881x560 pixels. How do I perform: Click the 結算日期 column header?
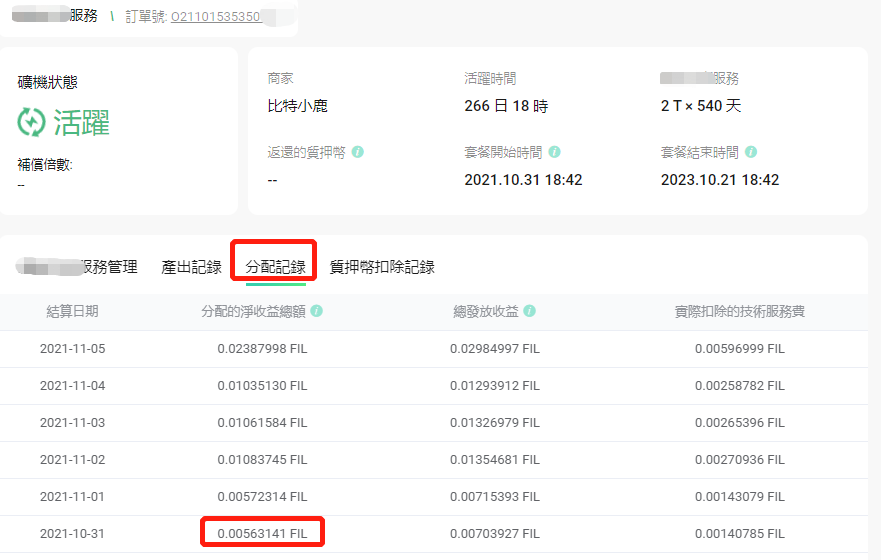click(x=72, y=312)
